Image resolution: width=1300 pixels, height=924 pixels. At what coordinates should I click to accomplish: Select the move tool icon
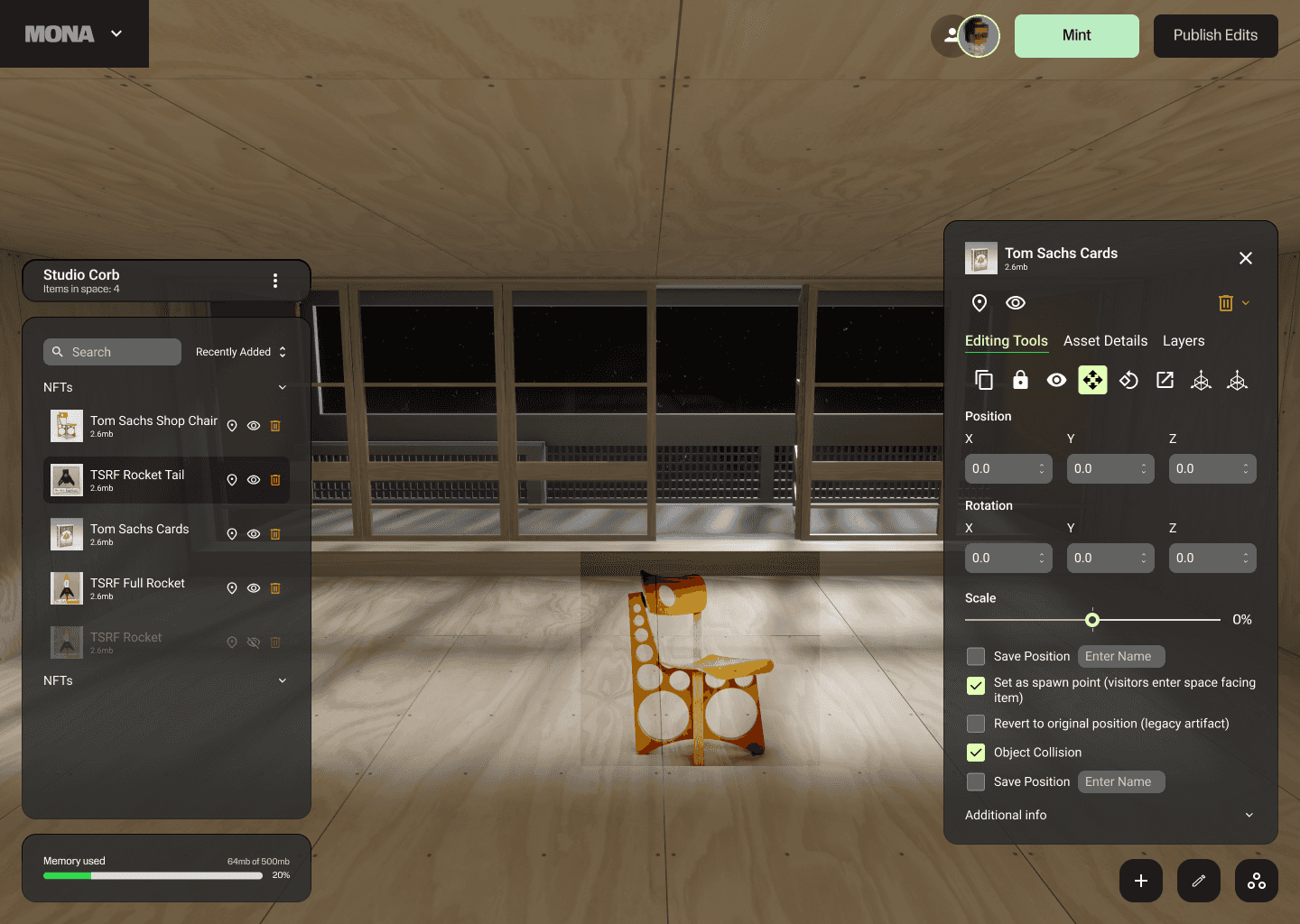(x=1092, y=381)
